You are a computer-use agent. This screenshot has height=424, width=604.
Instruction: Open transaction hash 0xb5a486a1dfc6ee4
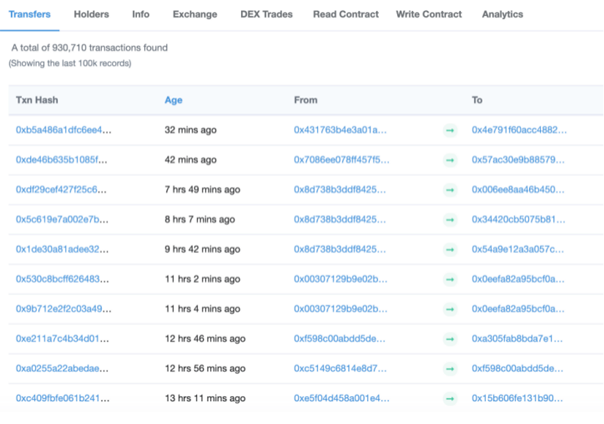[63, 130]
